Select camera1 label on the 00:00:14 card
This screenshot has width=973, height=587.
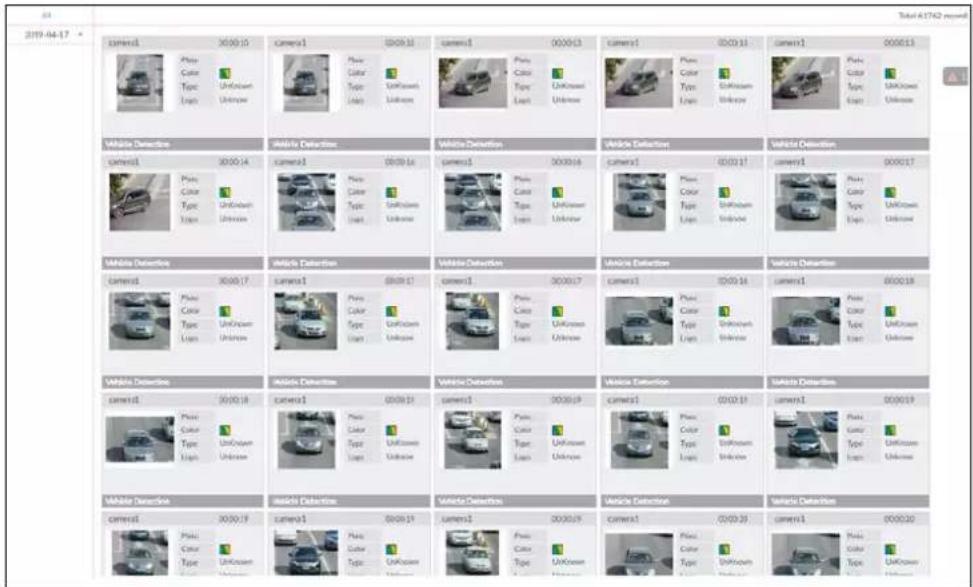pyautogui.click(x=123, y=162)
